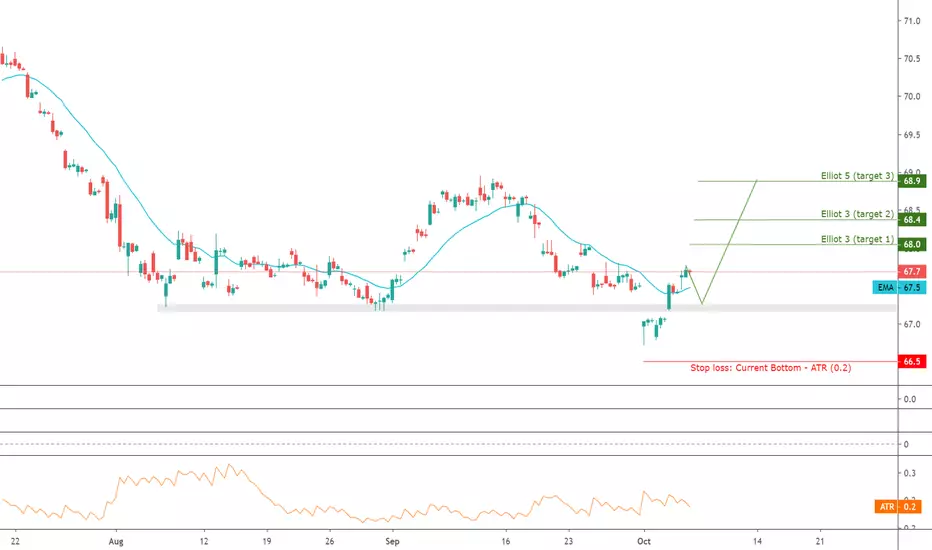The image size is (932, 550).
Task: Click the 71.0 price axis label
Action: point(912,21)
